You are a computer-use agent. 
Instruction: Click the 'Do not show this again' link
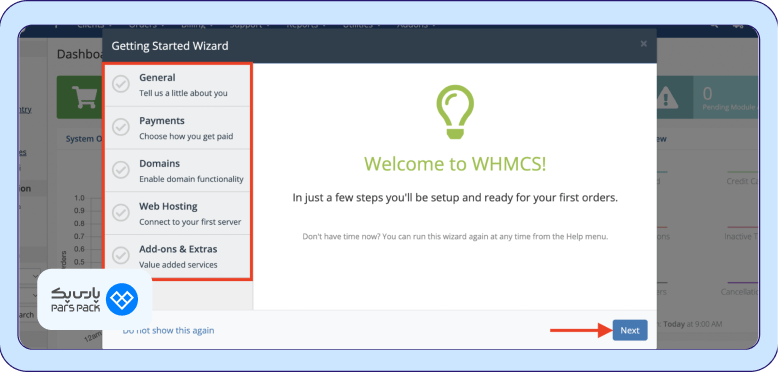pyautogui.click(x=169, y=330)
